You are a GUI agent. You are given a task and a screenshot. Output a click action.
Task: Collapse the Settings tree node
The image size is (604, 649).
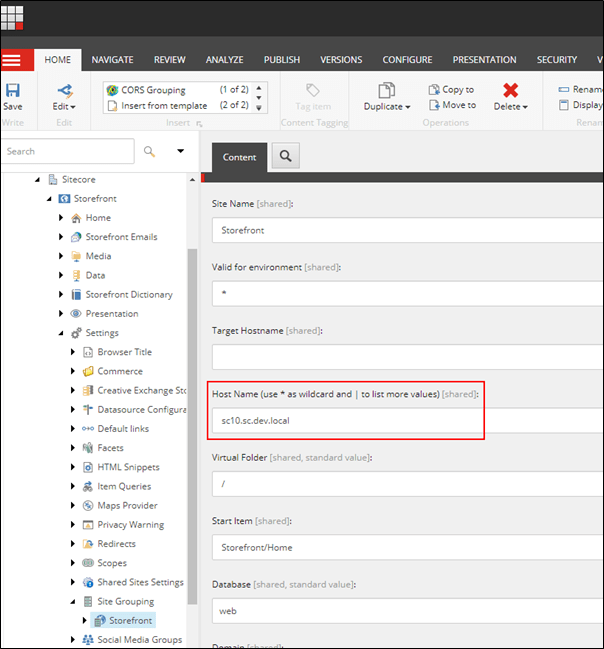61,333
